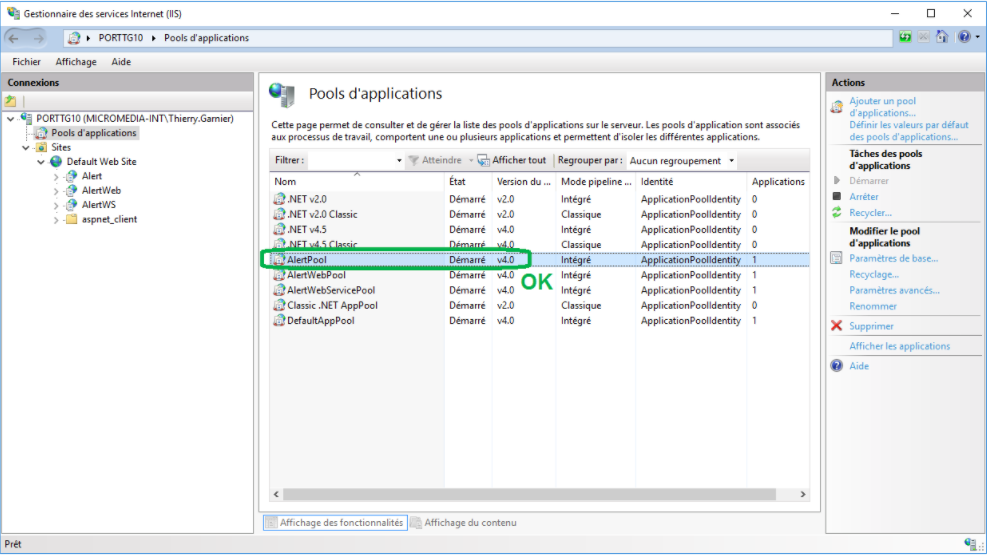
Task: Click the Paramètres de base icon
Action: 837,258
